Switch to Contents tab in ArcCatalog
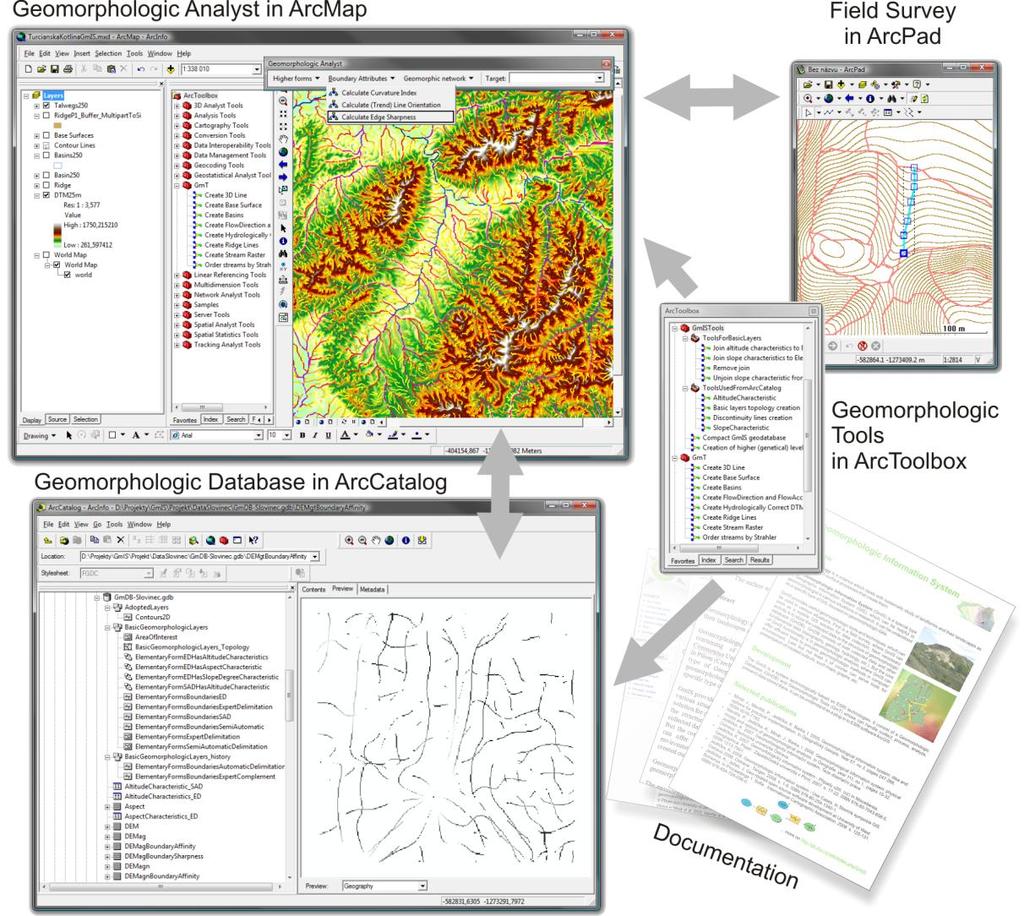The height and width of the screenshot is (916, 1024). coord(313,590)
